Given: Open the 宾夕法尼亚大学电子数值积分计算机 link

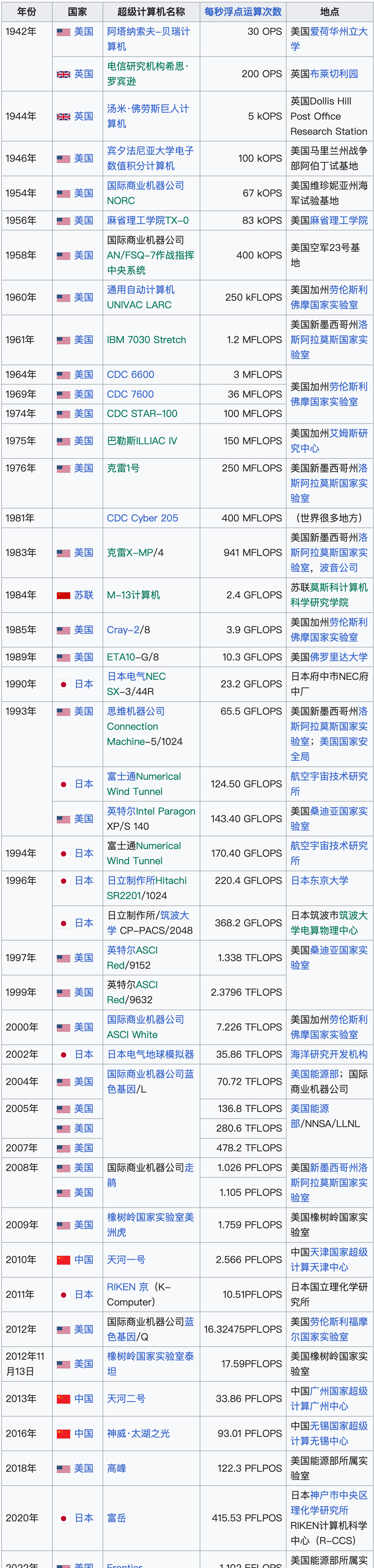Looking at the screenshot, I should [150, 158].
